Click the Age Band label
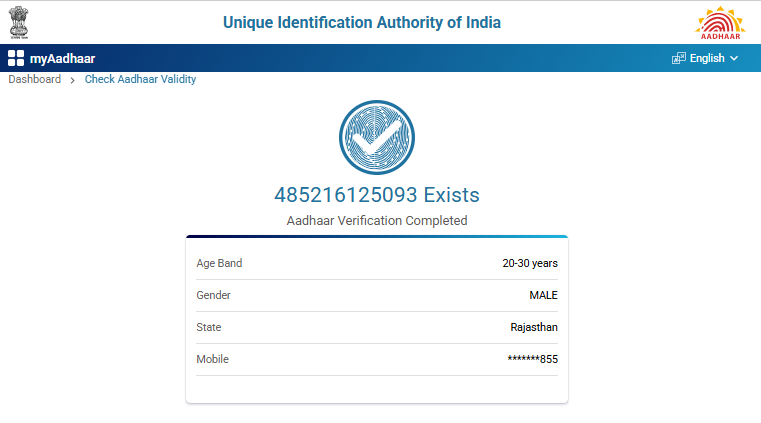 219,263
